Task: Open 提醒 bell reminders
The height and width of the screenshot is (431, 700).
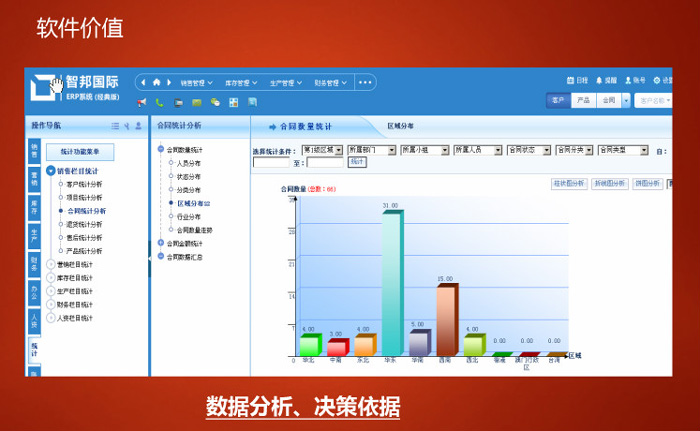Action: [x=599, y=80]
